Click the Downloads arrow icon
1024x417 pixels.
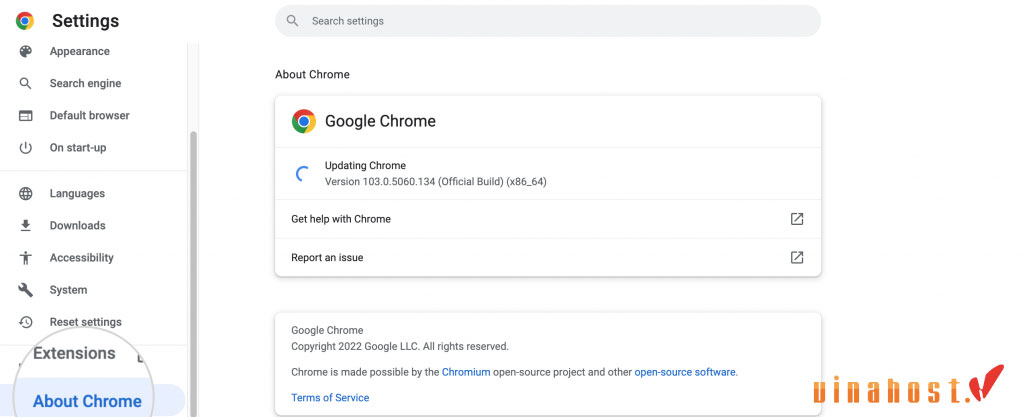(x=25, y=225)
